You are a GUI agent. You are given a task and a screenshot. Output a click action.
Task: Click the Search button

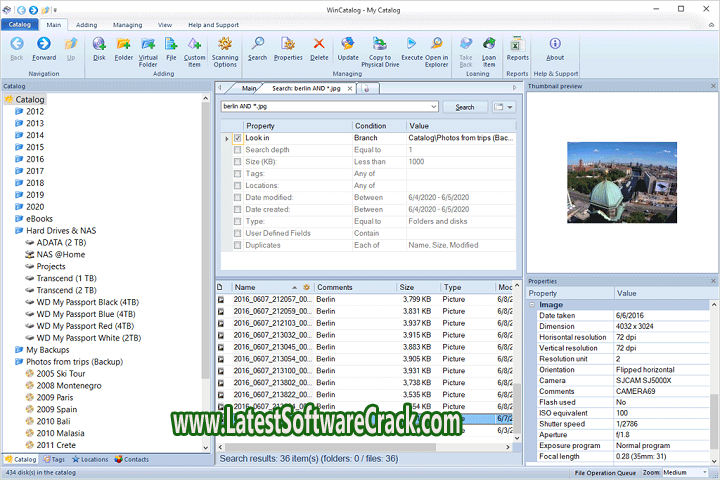tap(465, 107)
